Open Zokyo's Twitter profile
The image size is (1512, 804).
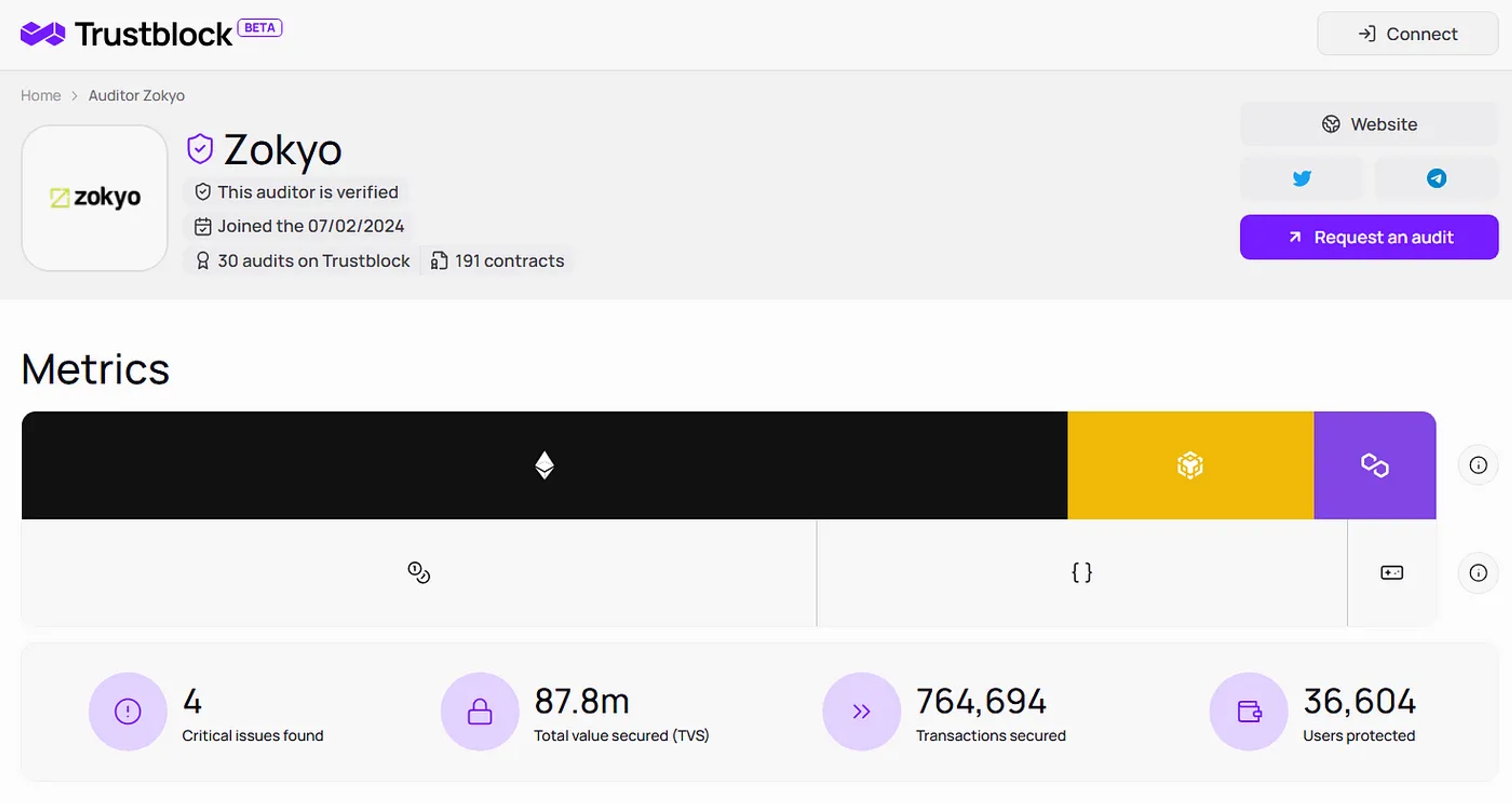point(1301,178)
